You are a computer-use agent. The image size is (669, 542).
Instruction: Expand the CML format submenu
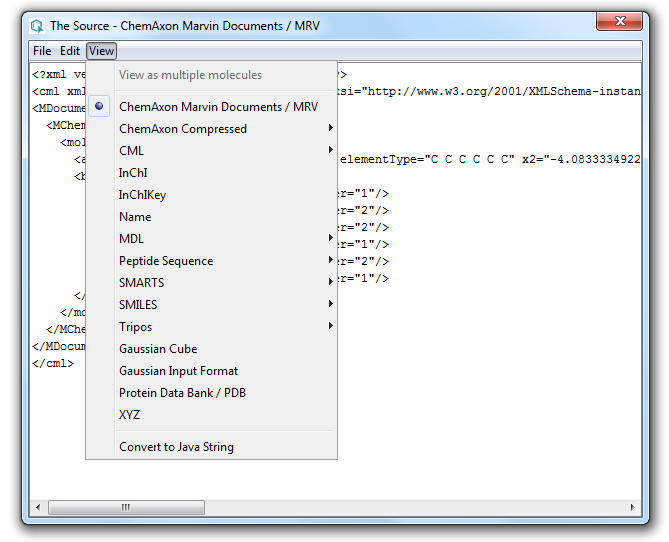point(132,151)
